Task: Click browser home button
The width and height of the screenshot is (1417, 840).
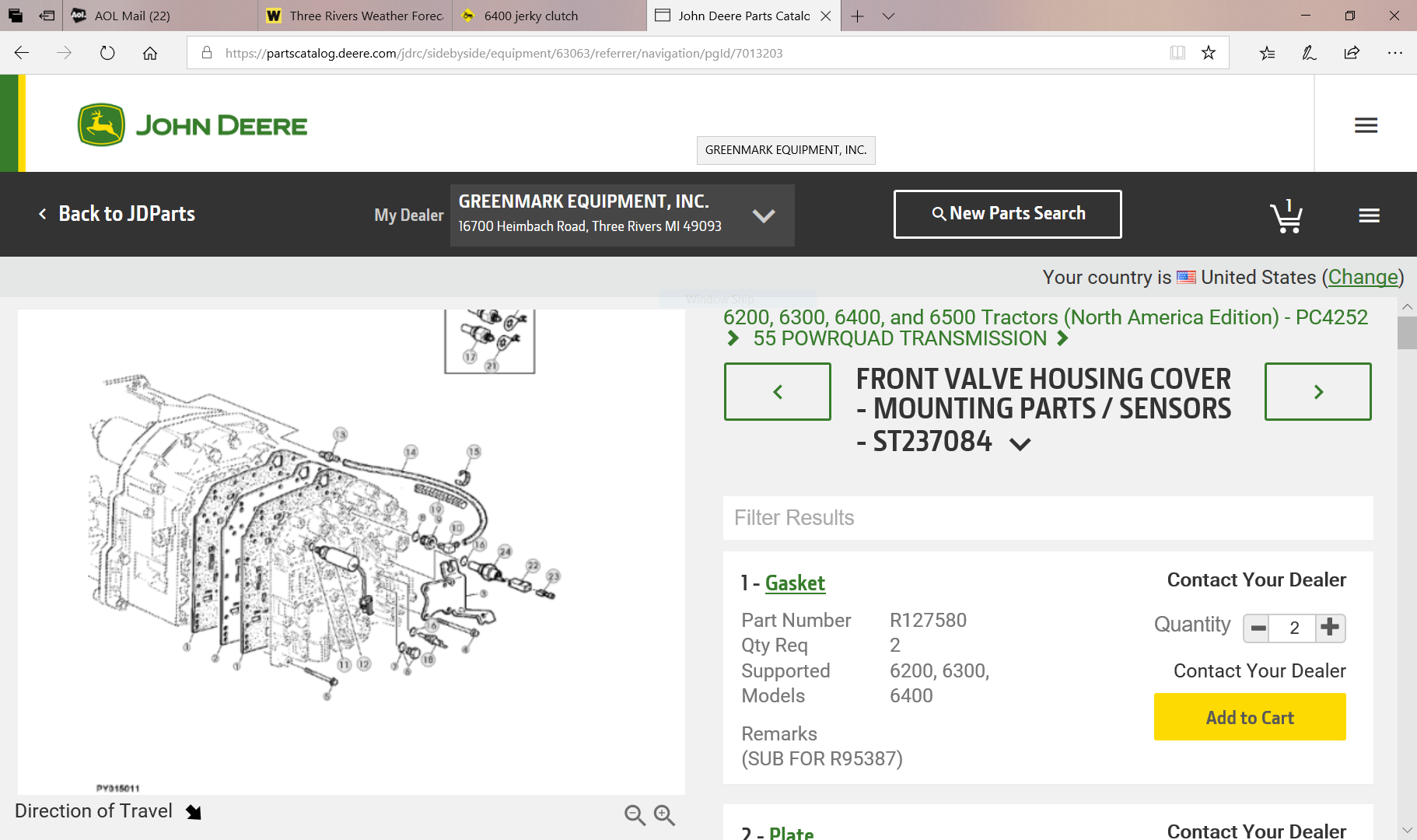Action: tap(150, 53)
